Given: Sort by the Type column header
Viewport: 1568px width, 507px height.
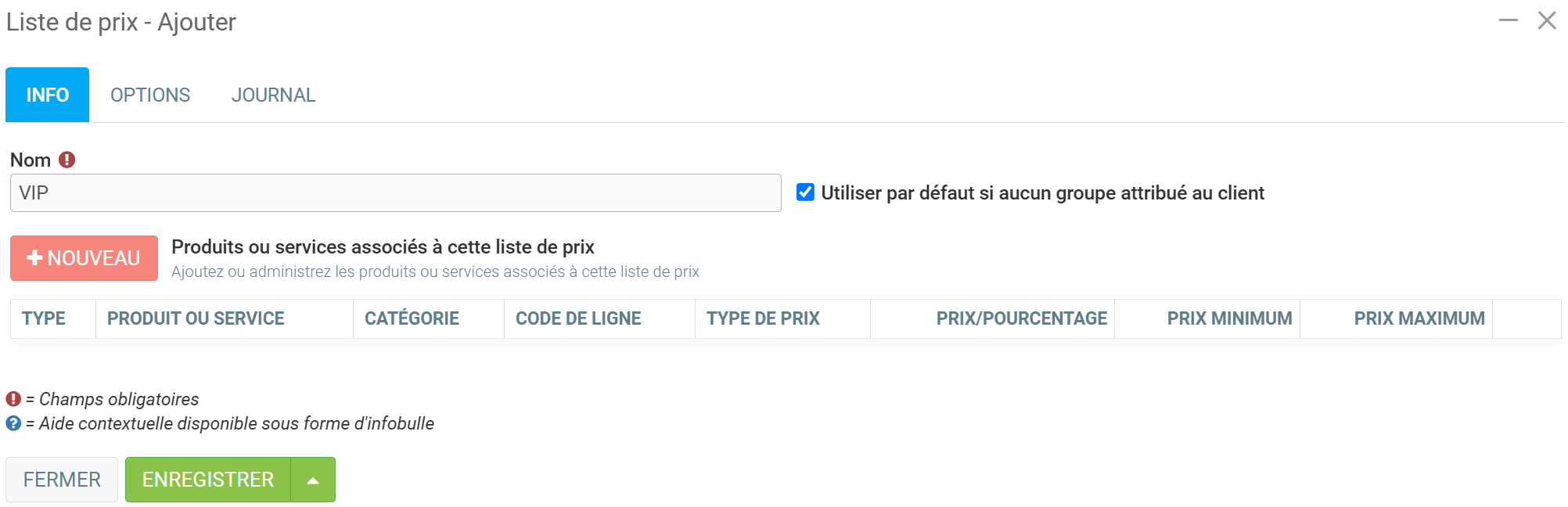Looking at the screenshot, I should (x=44, y=318).
